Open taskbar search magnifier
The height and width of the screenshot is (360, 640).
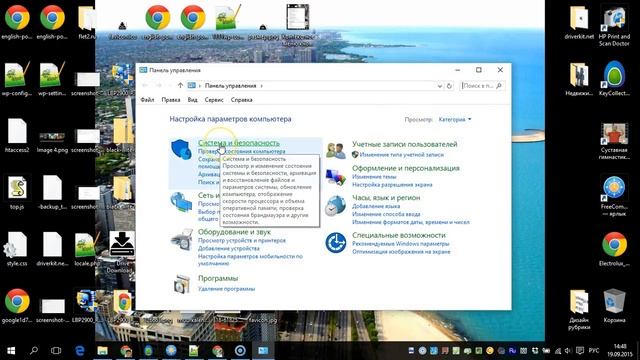[x=34, y=351]
